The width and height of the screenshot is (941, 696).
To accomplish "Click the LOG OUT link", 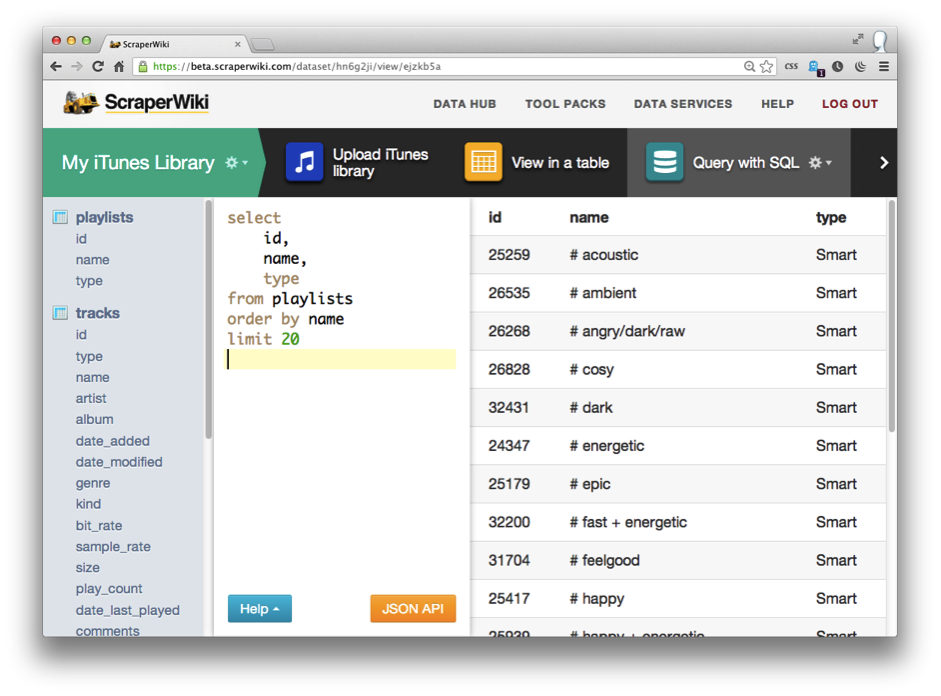I will click(x=850, y=104).
